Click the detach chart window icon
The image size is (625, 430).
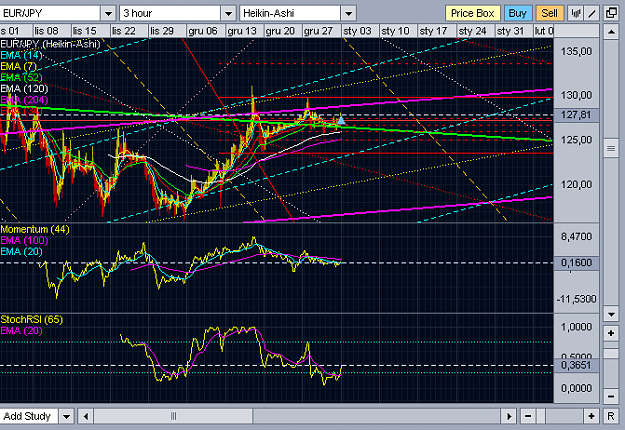coord(611,13)
